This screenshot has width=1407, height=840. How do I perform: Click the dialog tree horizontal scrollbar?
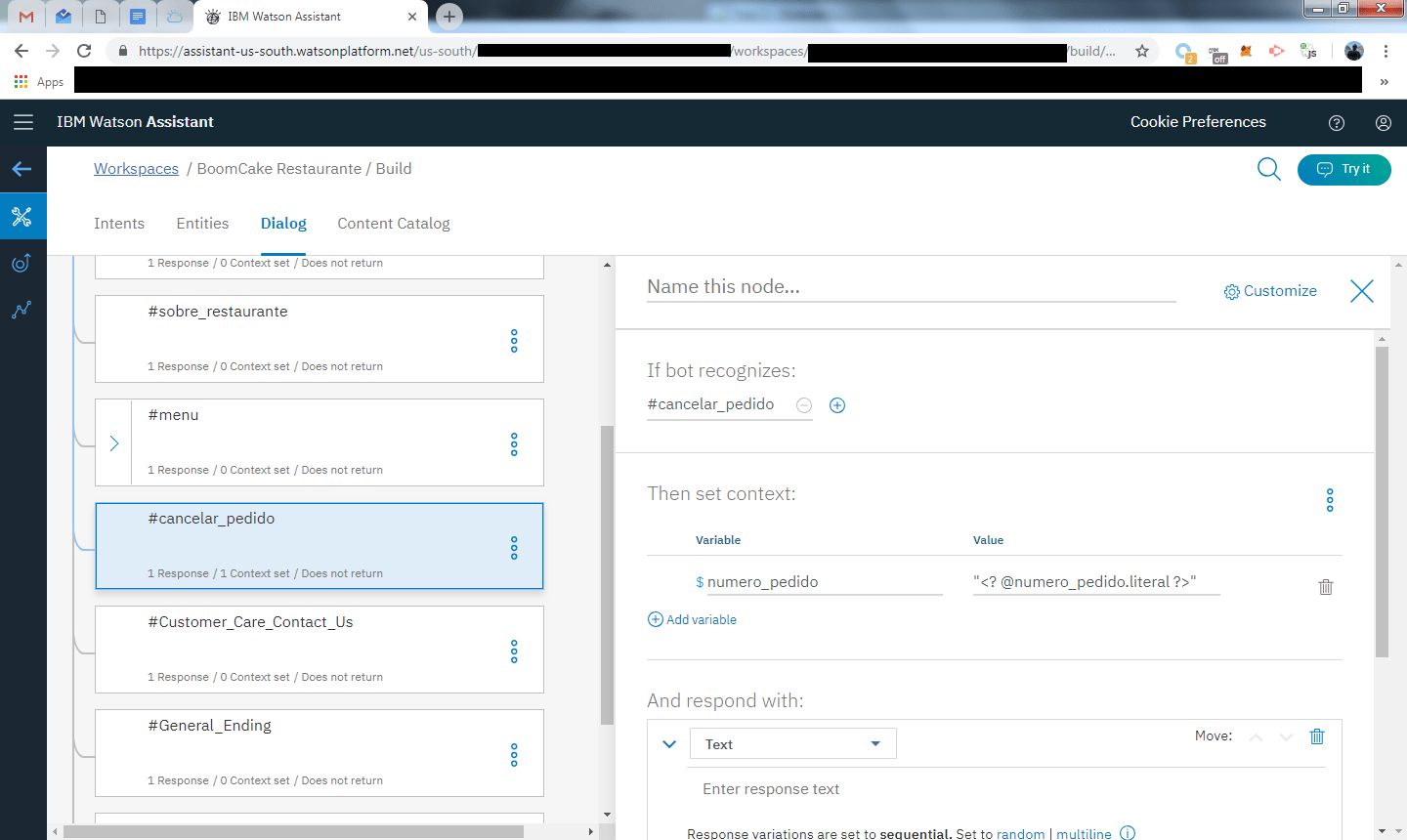[293, 831]
